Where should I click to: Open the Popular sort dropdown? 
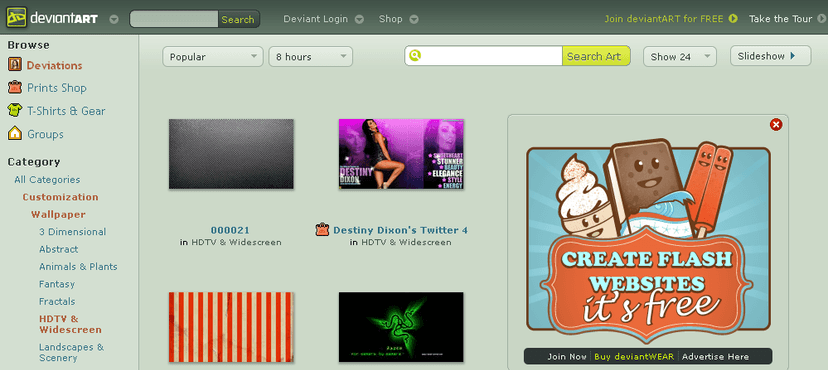(x=213, y=56)
